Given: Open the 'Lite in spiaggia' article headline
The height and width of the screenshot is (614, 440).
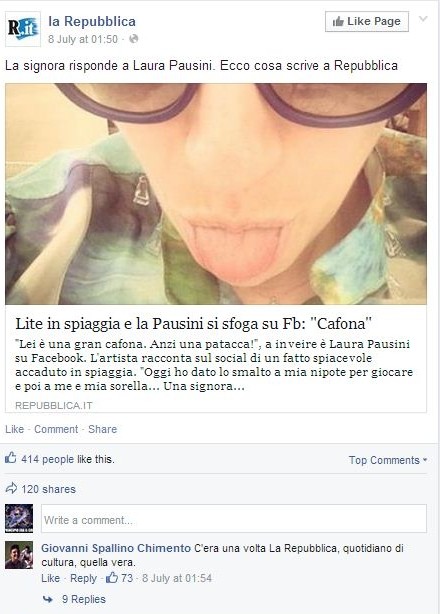Looking at the screenshot, I should click(193, 323).
